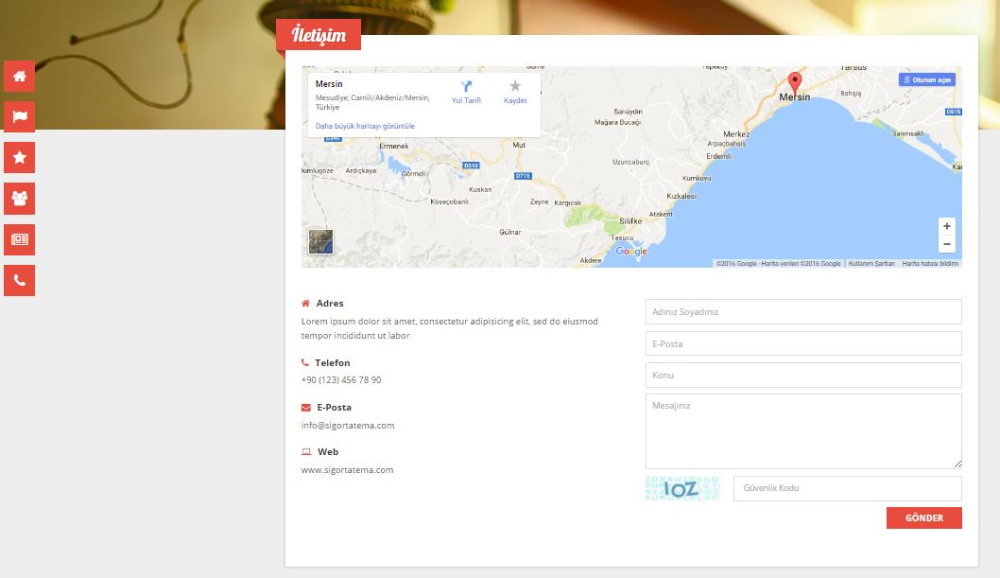1000x578 pixels.
Task: Click the Lorem ipsum address text
Action: tap(450, 329)
